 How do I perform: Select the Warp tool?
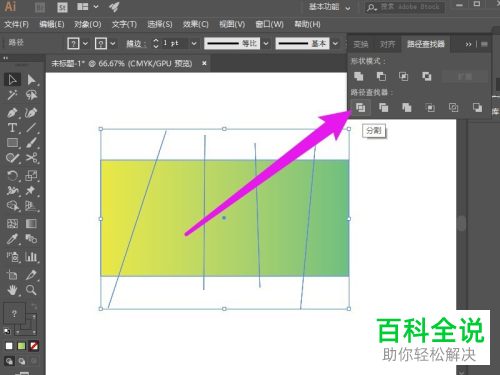(x=12, y=190)
